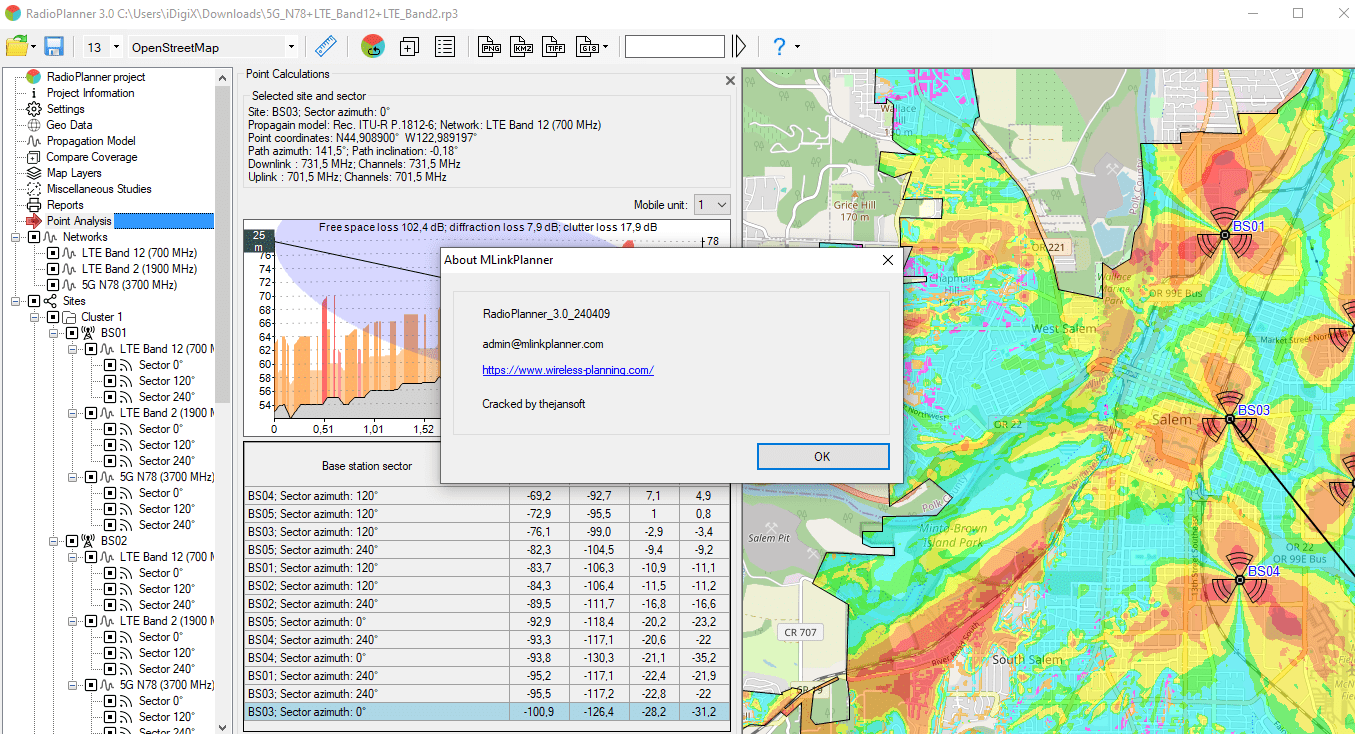Toggle Sector 0° checkbox under BS01 LTE Band 12

110,365
